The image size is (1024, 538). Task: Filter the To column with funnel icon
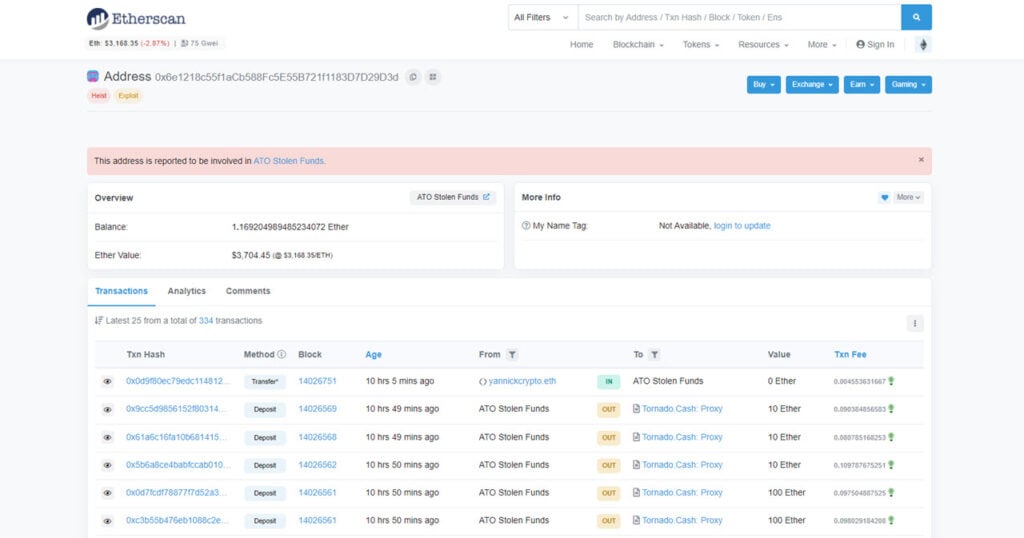tap(654, 355)
